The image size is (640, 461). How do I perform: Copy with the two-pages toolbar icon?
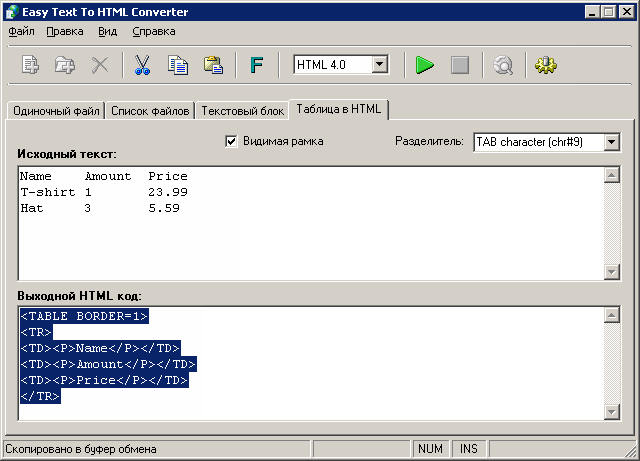tap(178, 65)
